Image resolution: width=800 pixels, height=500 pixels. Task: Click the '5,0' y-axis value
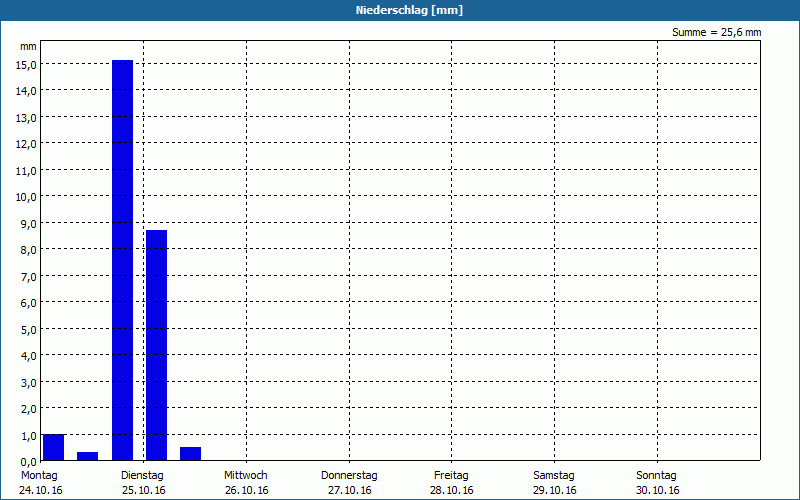[x=29, y=330]
